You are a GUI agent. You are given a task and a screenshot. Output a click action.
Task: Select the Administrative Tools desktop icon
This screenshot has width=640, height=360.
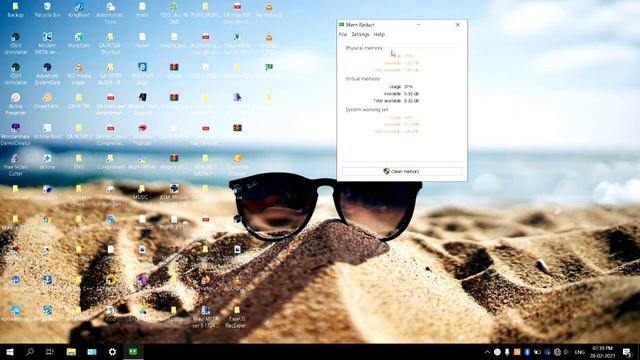pos(110,13)
